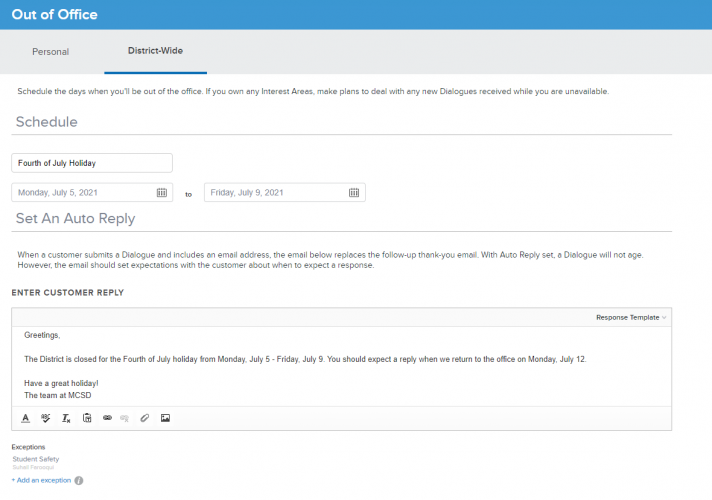Viewport: 712px width, 500px height.
Task: Open the Student Safety exception
Action: (x=35, y=459)
